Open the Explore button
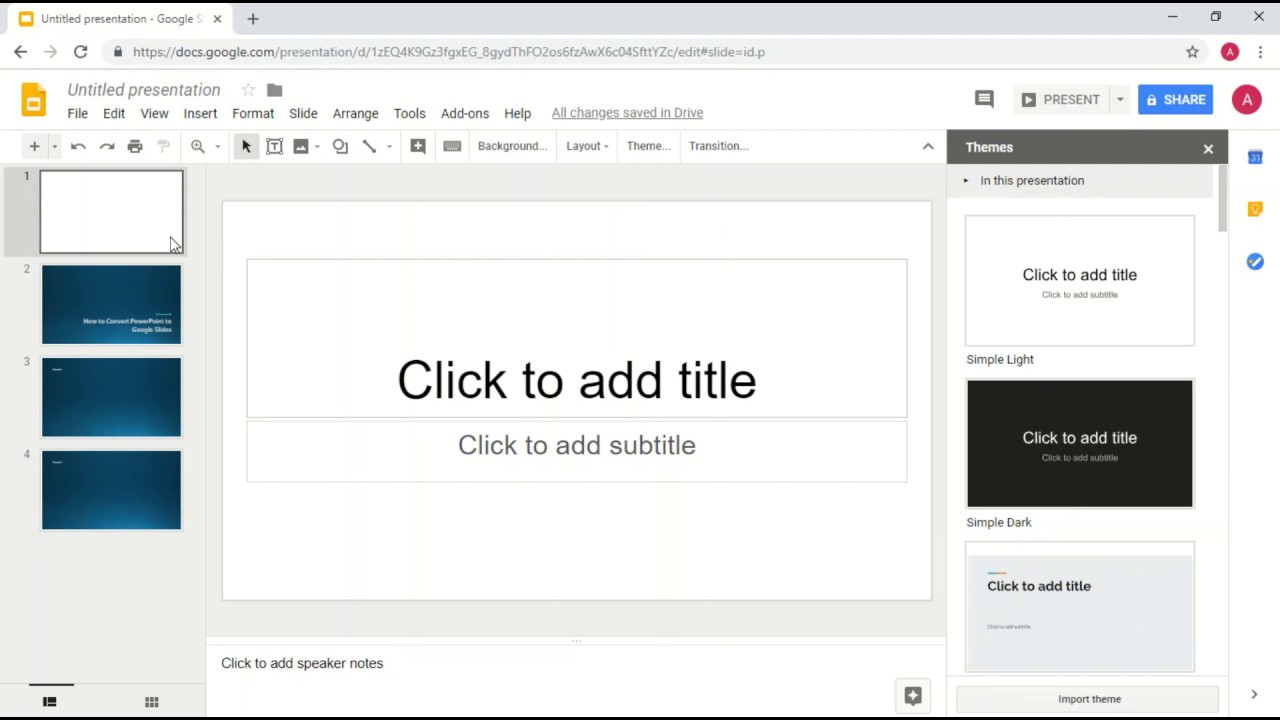 point(913,696)
